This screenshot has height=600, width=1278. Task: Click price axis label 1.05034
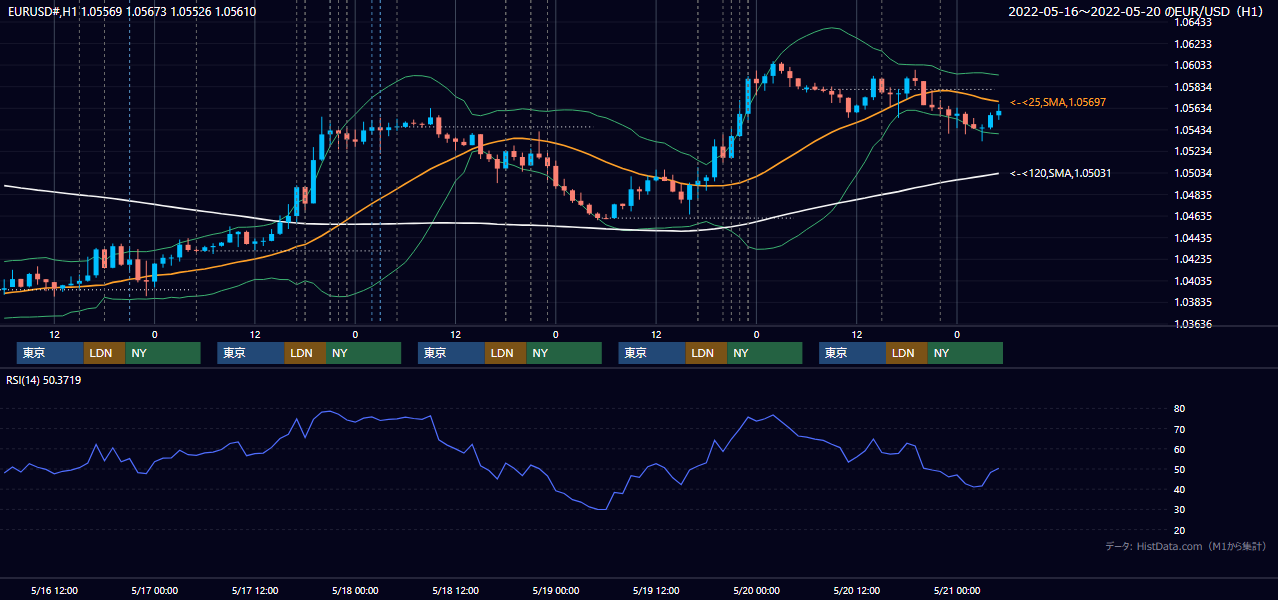(1192, 173)
